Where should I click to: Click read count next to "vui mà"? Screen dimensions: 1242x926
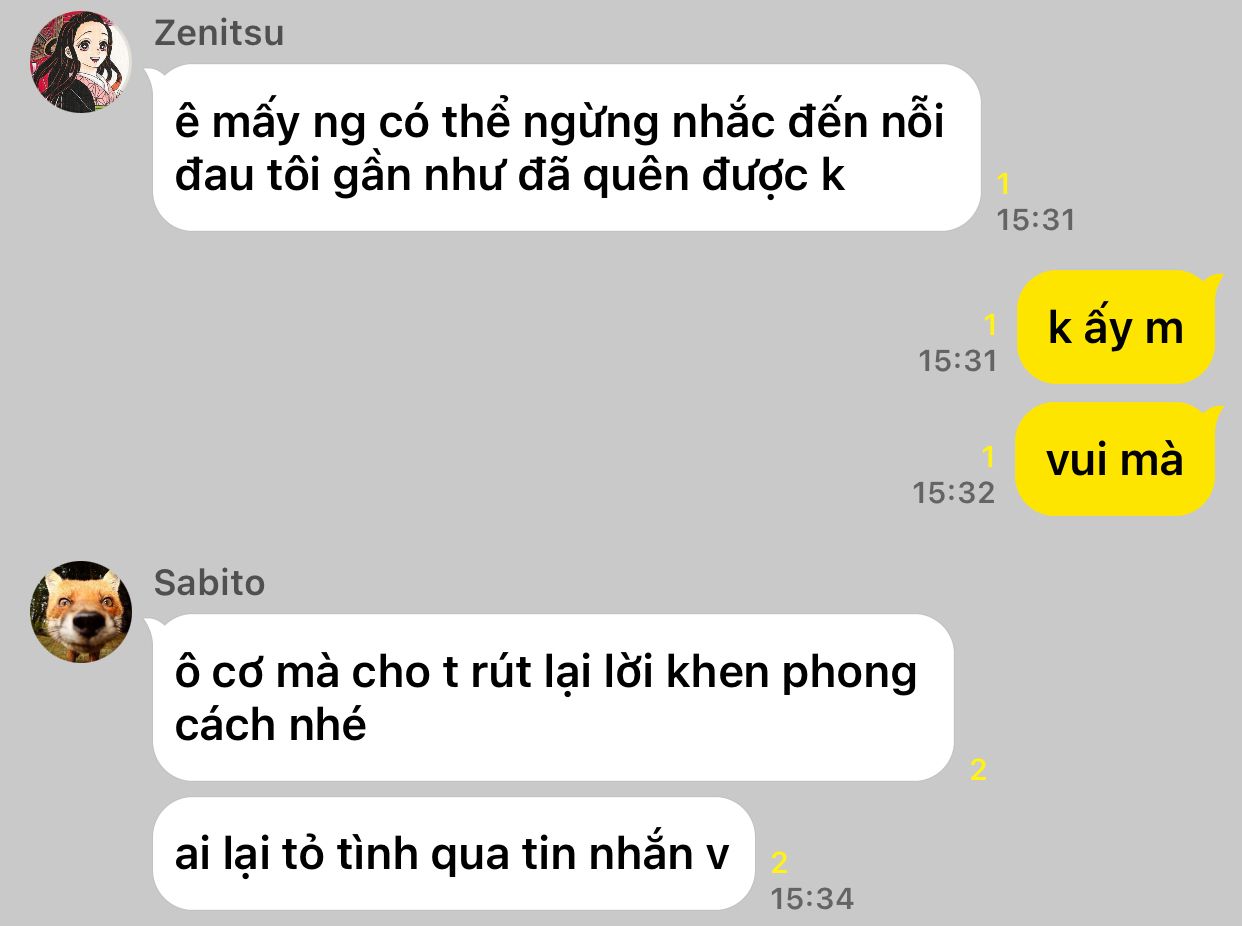[x=989, y=457]
